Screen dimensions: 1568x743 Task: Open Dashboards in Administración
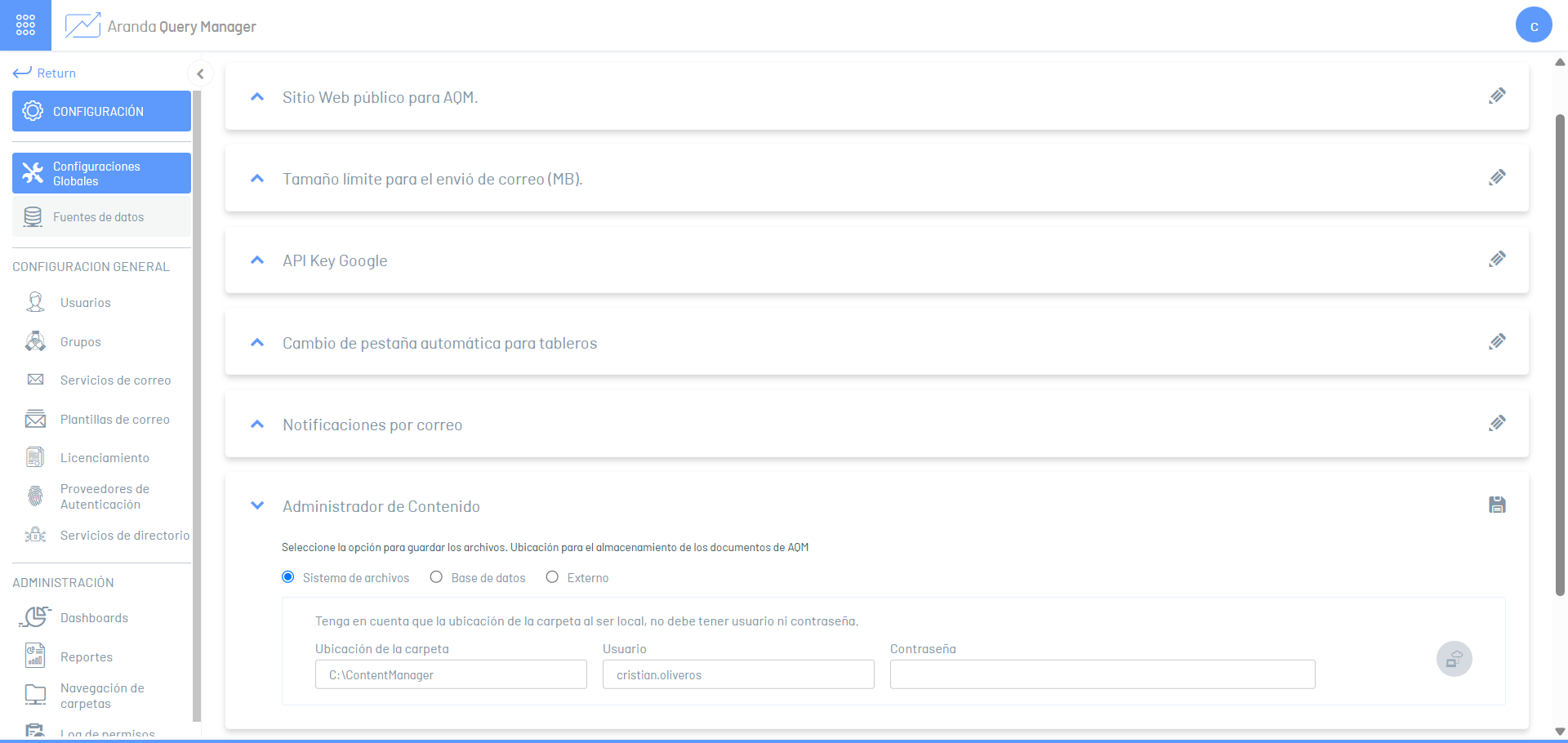[x=94, y=617]
